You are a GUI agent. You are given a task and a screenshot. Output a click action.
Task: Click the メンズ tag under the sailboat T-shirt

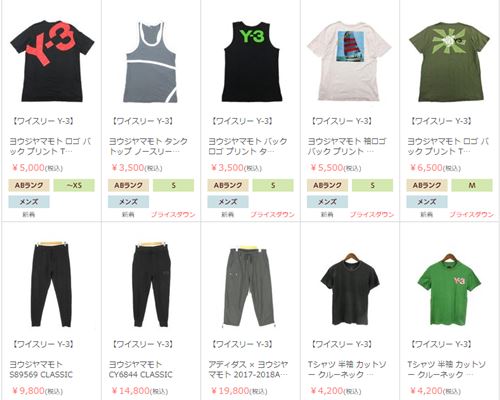pyautogui.click(x=327, y=202)
